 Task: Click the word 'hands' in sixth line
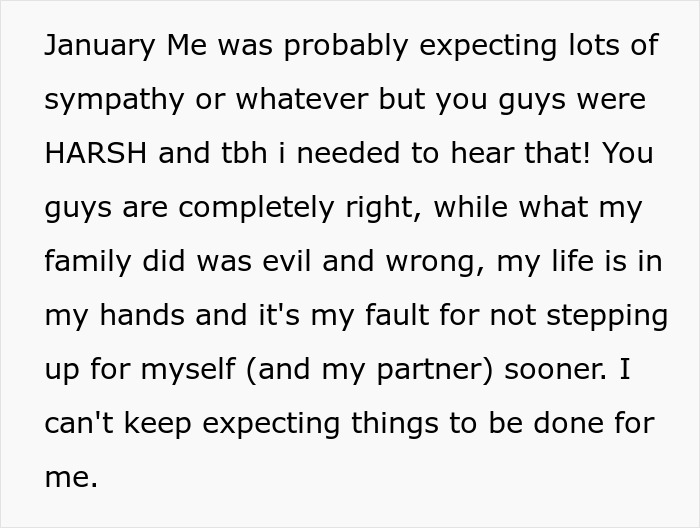142,315
